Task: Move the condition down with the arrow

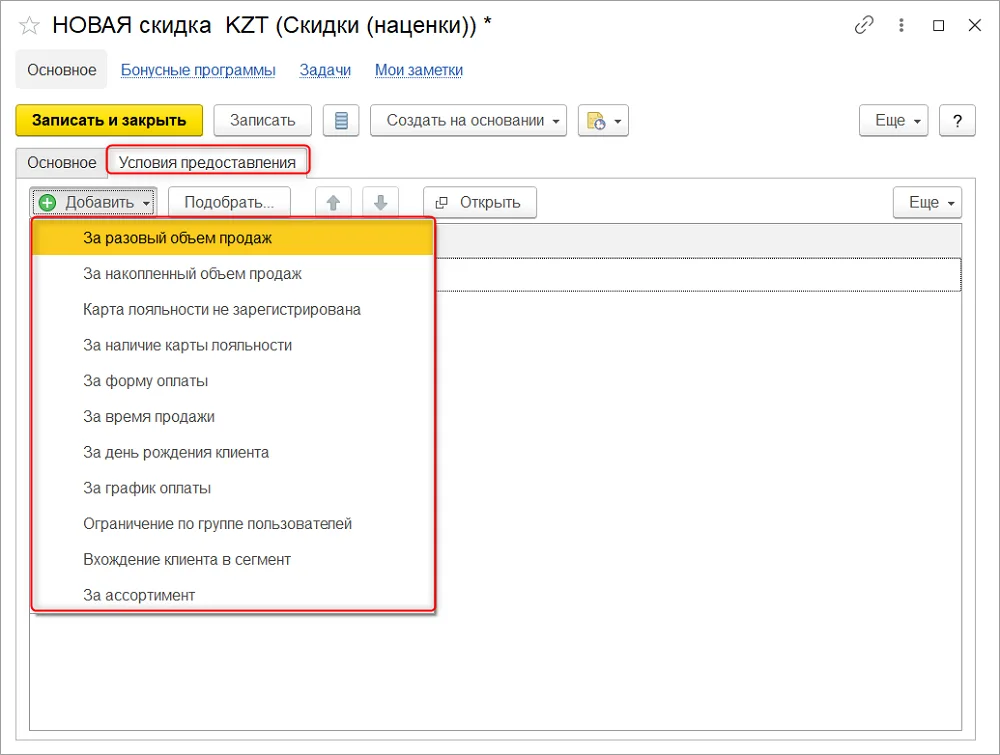Action: click(381, 203)
